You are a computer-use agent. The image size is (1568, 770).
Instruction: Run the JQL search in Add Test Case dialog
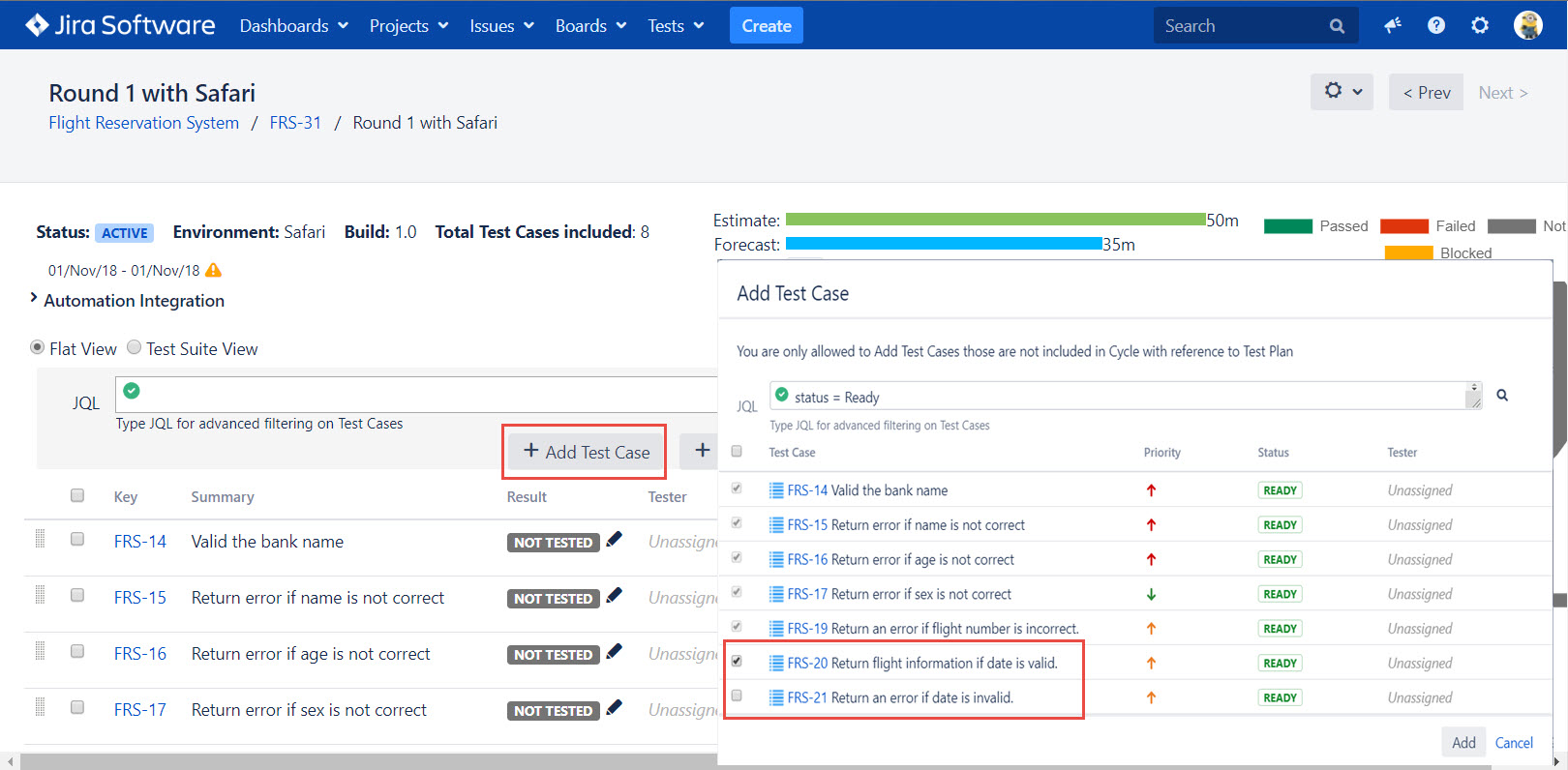1502,395
